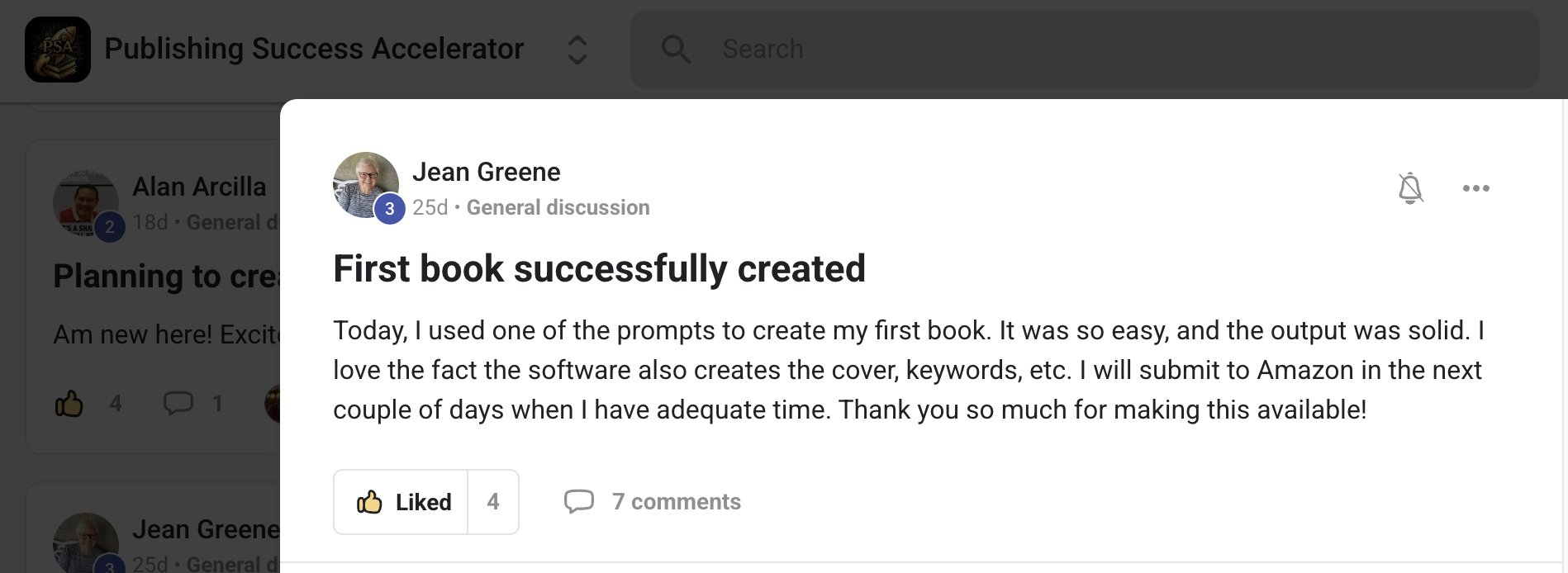Open Jean Greene's profile picture in post

[363, 183]
